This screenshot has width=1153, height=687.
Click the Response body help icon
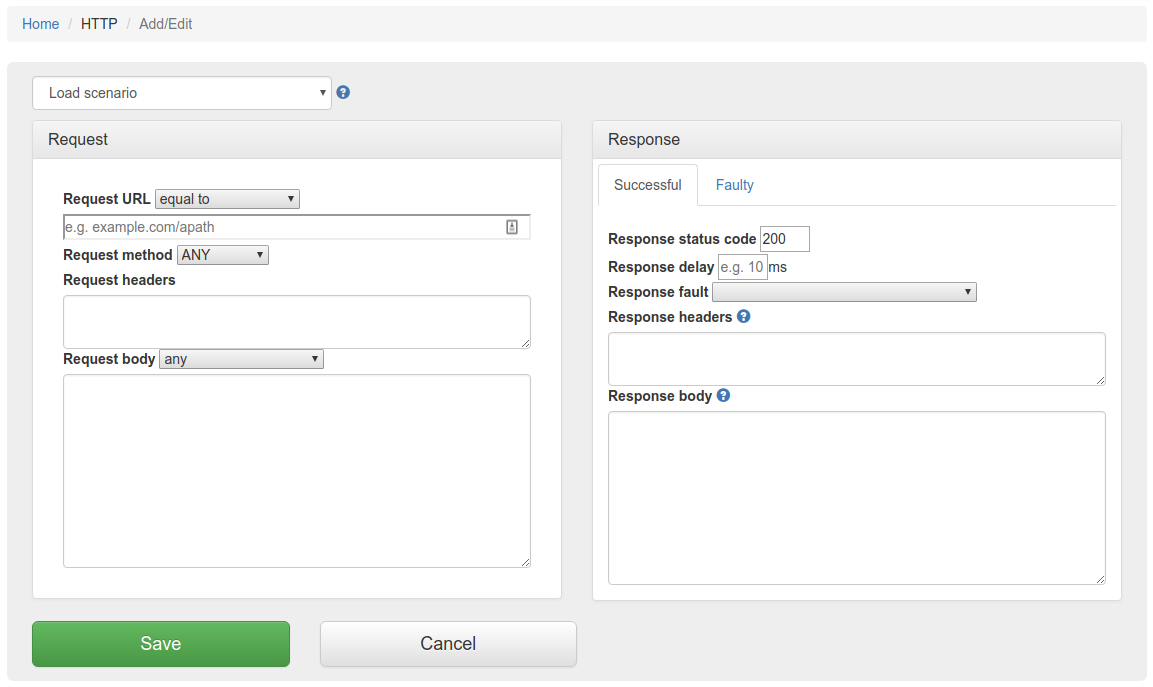[723, 396]
